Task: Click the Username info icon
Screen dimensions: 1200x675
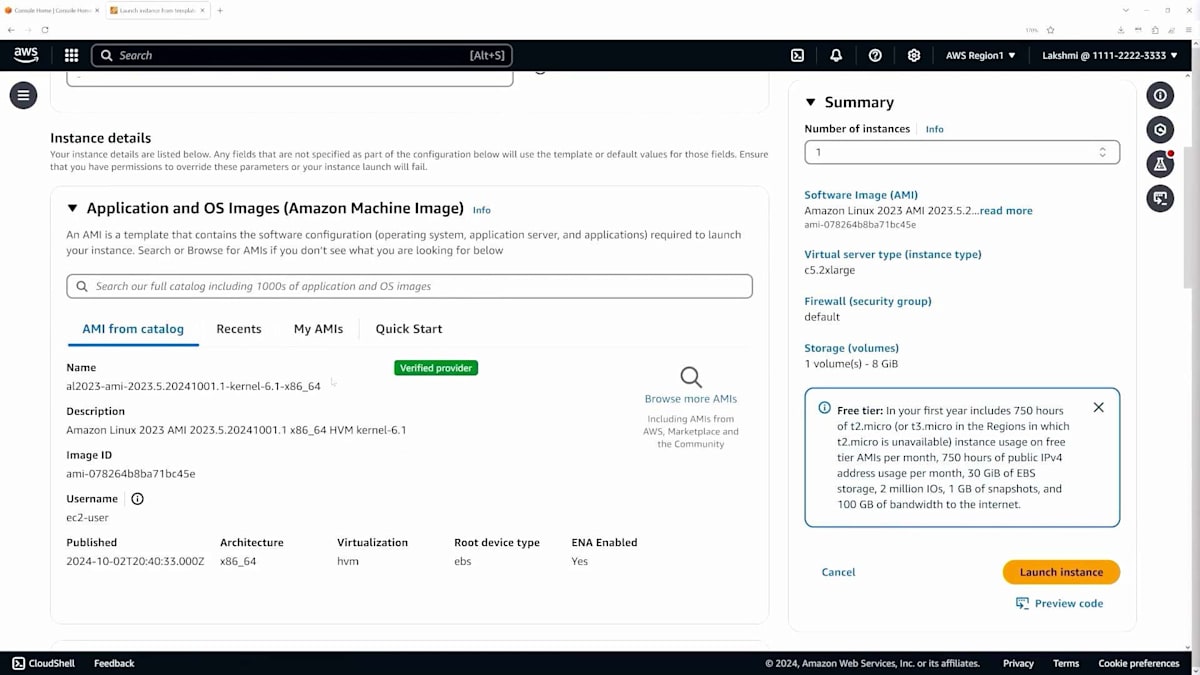Action: point(138,499)
